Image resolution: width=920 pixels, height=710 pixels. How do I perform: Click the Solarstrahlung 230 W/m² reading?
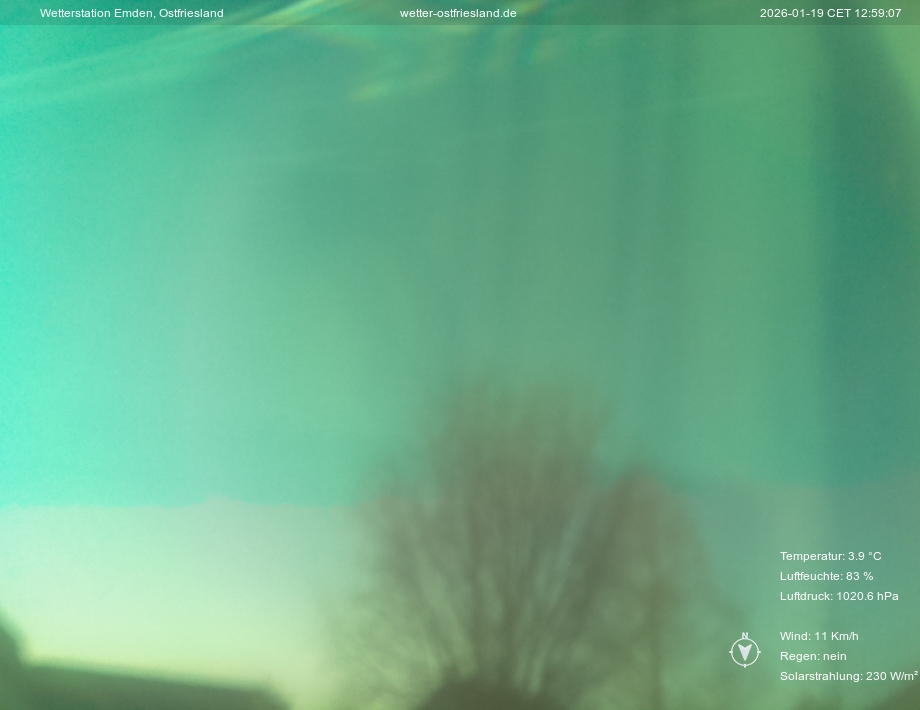848,676
